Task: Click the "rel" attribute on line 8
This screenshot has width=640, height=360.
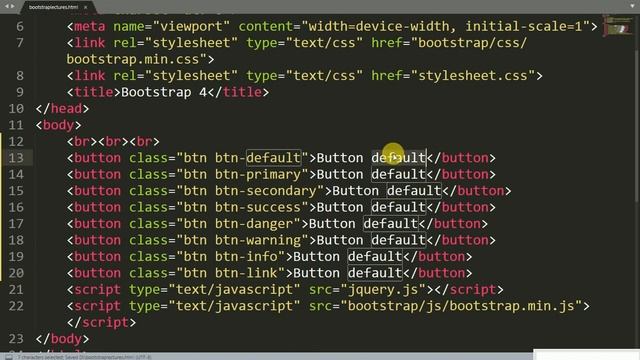Action: 125,76
